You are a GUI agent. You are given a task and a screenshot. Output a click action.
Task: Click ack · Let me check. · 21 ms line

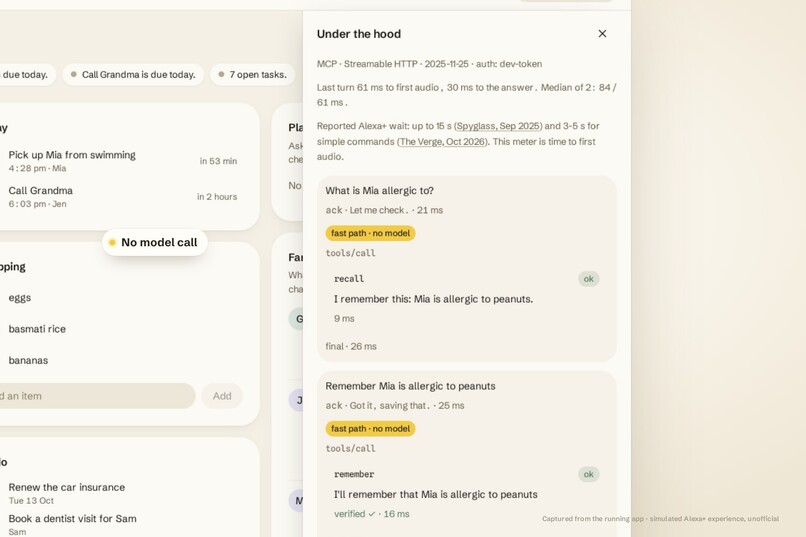tap(384, 210)
